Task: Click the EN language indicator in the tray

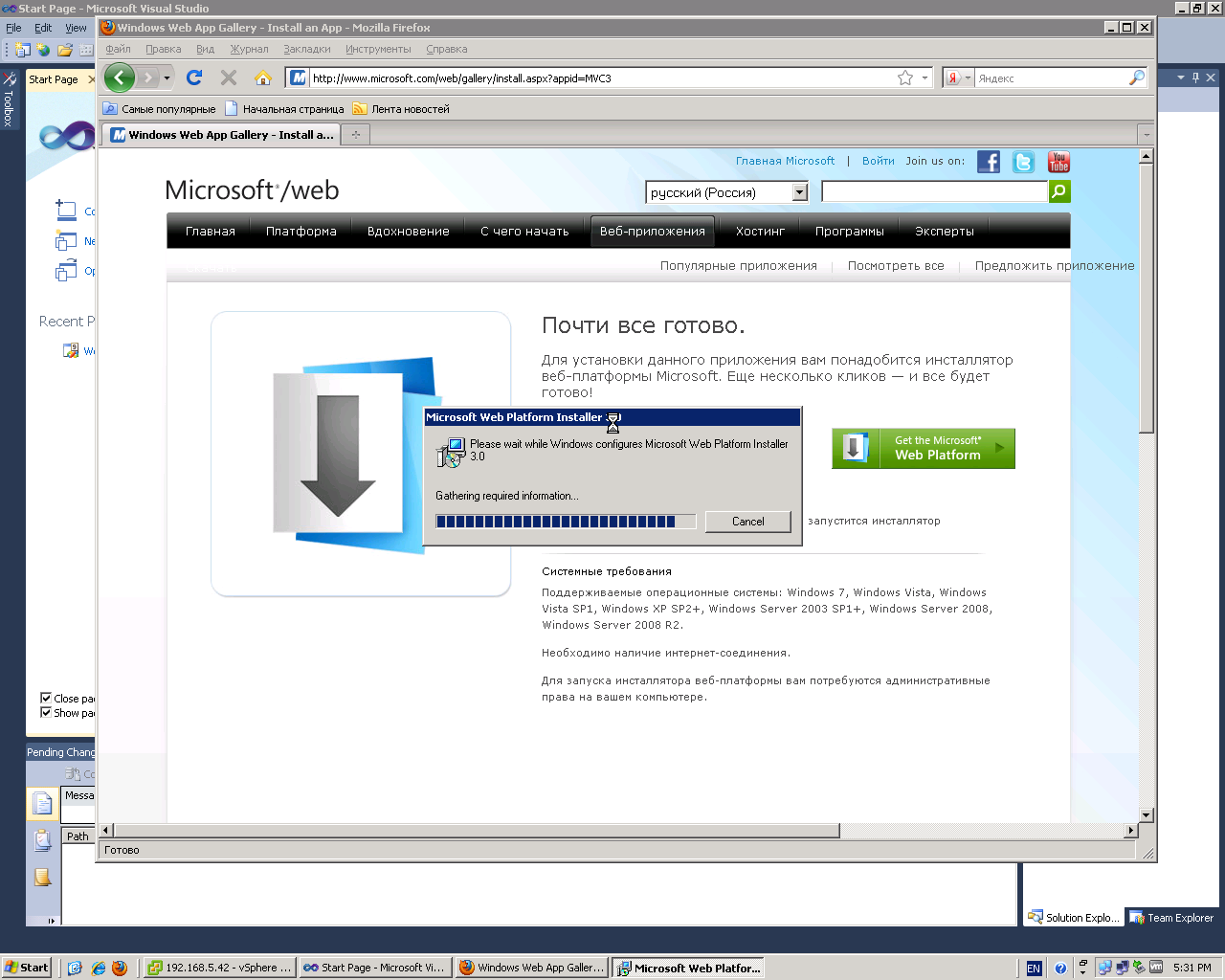Action: (1034, 968)
